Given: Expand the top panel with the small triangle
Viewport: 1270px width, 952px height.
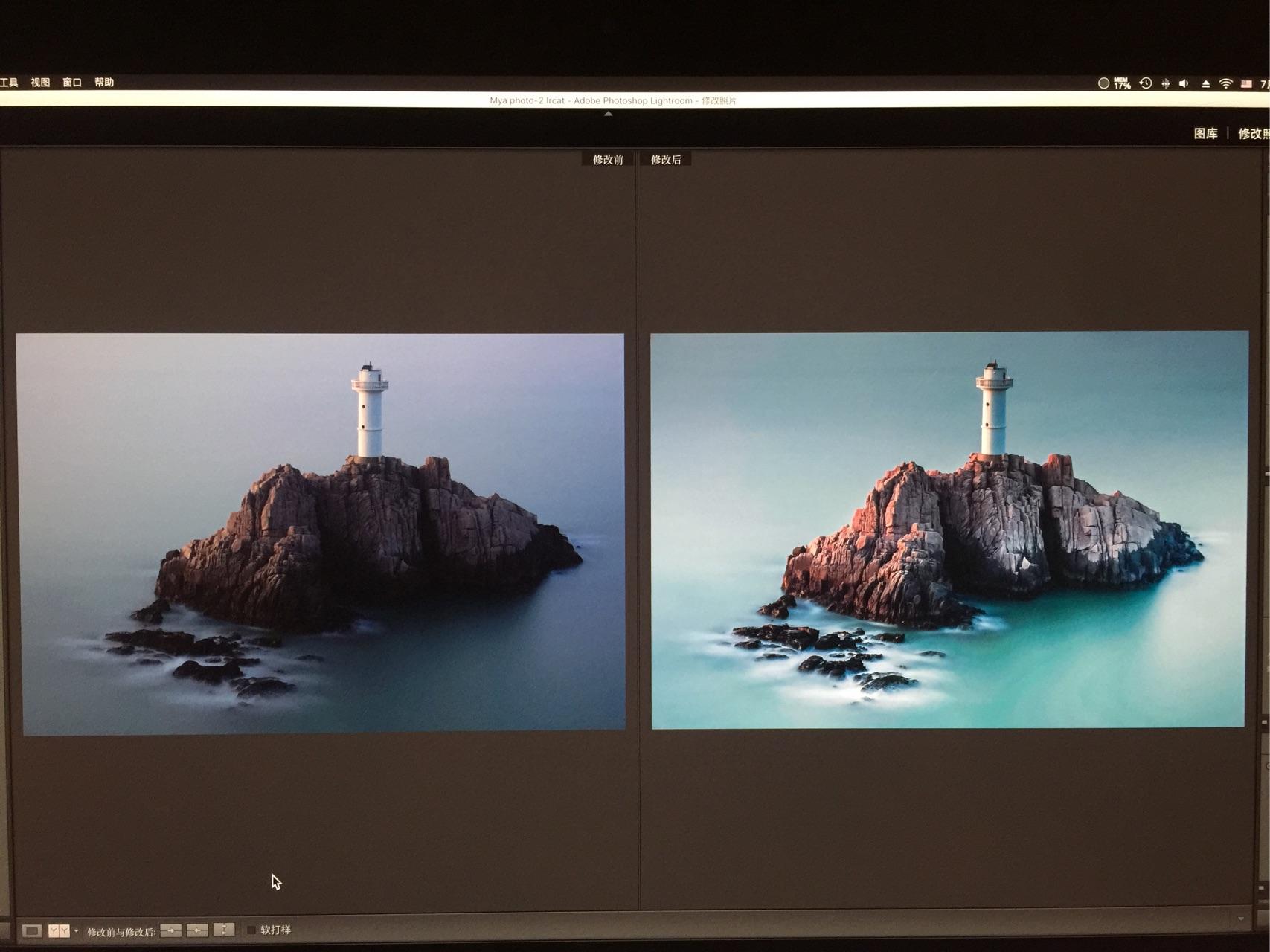Looking at the screenshot, I should pyautogui.click(x=609, y=114).
